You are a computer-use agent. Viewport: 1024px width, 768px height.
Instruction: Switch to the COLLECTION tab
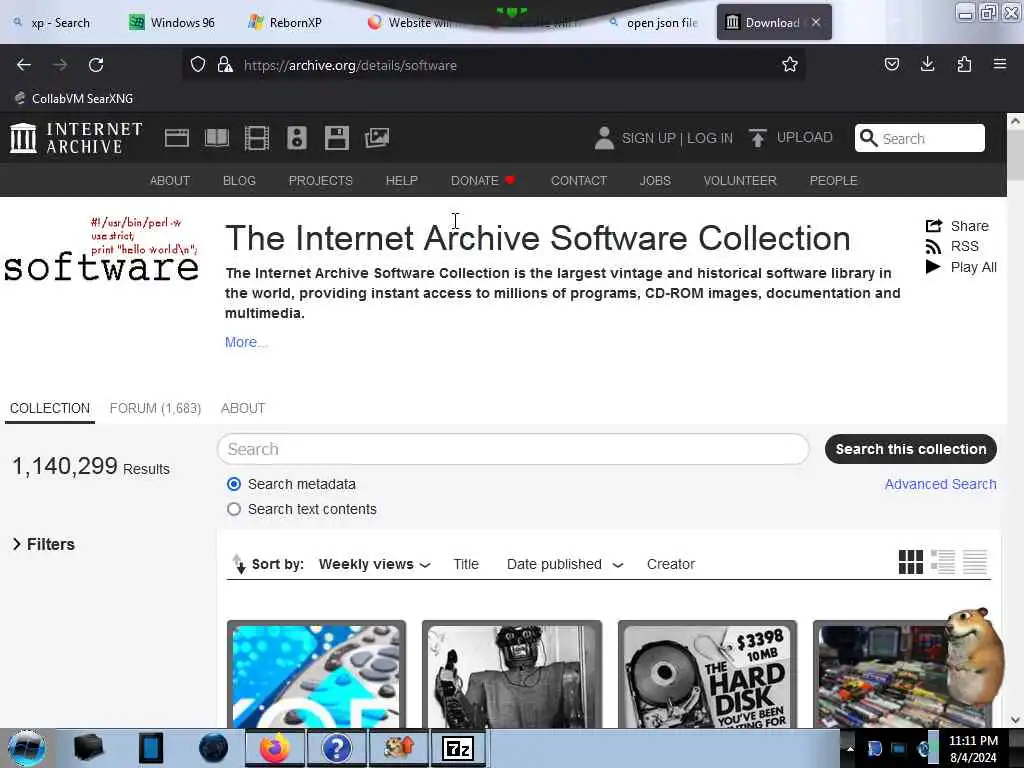point(50,408)
